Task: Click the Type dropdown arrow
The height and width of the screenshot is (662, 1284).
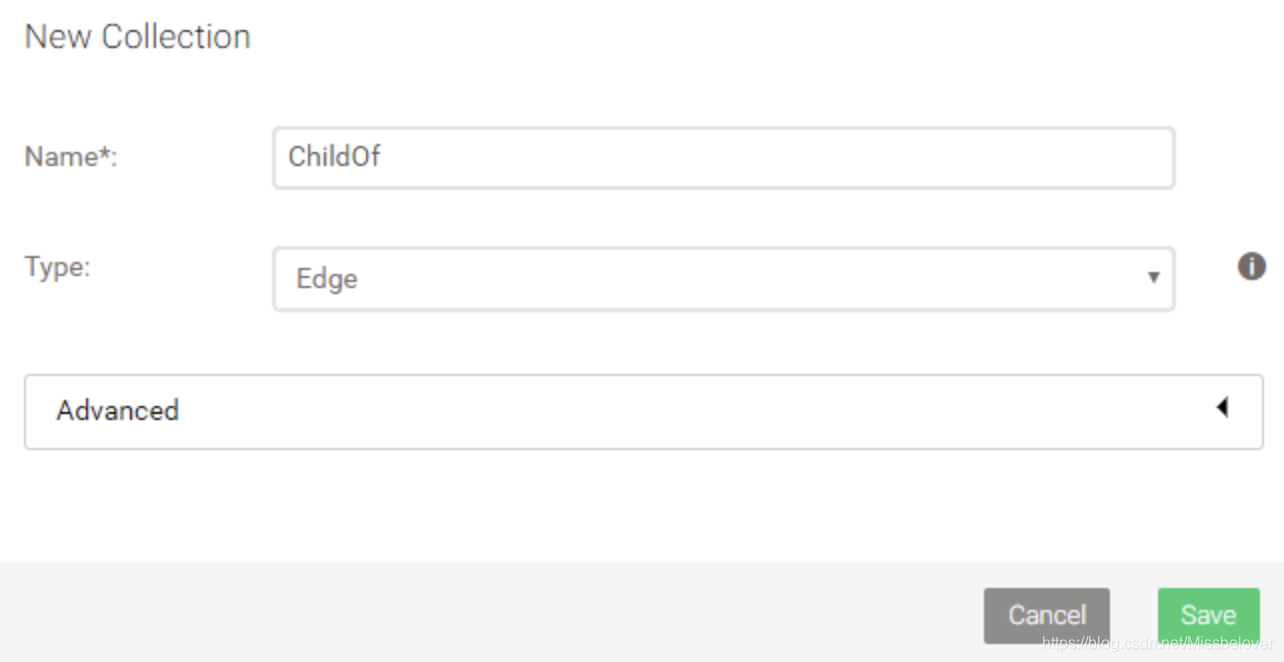Action: click(x=1153, y=278)
